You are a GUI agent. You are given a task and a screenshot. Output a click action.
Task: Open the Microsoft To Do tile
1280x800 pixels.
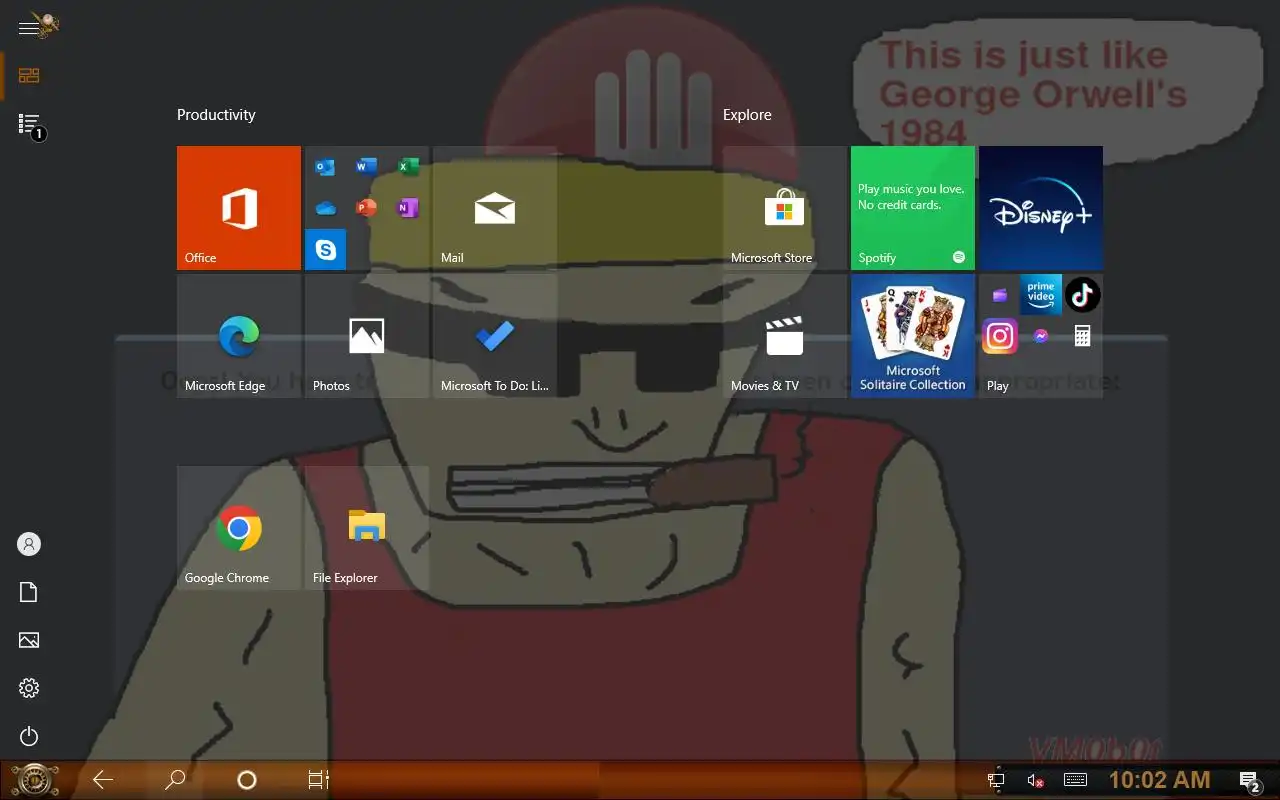(x=495, y=336)
